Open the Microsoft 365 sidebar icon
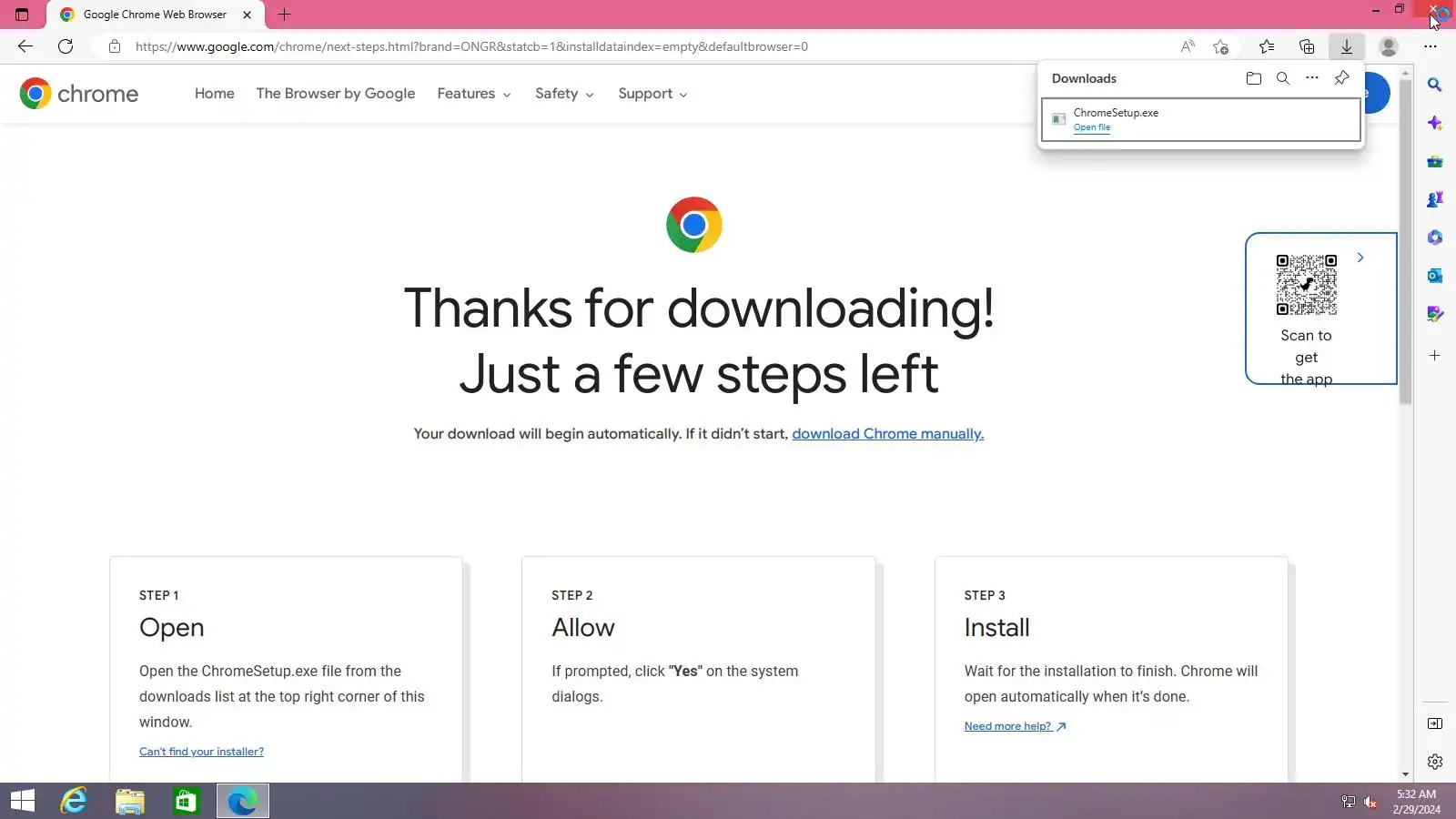This screenshot has height=819, width=1456. [x=1435, y=238]
